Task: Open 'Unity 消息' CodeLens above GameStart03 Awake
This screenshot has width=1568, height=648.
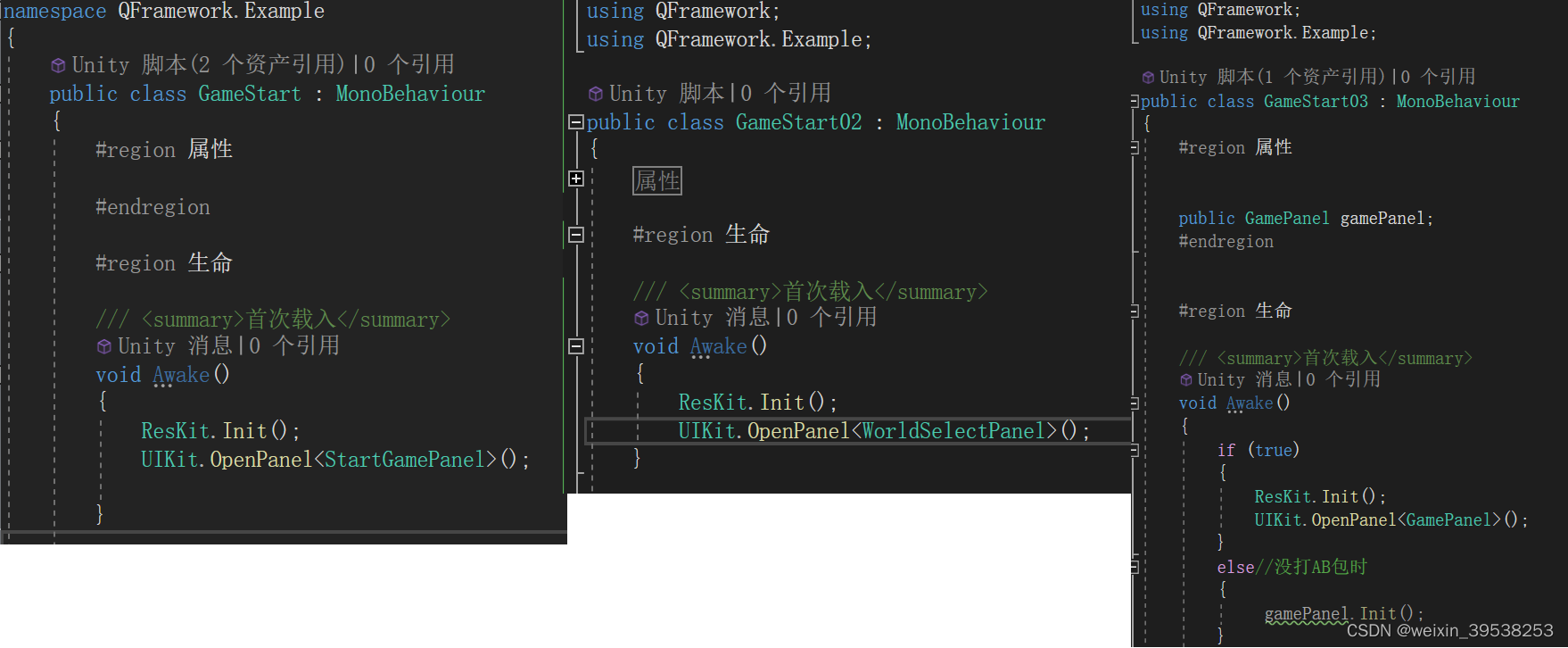Action: click(1246, 380)
